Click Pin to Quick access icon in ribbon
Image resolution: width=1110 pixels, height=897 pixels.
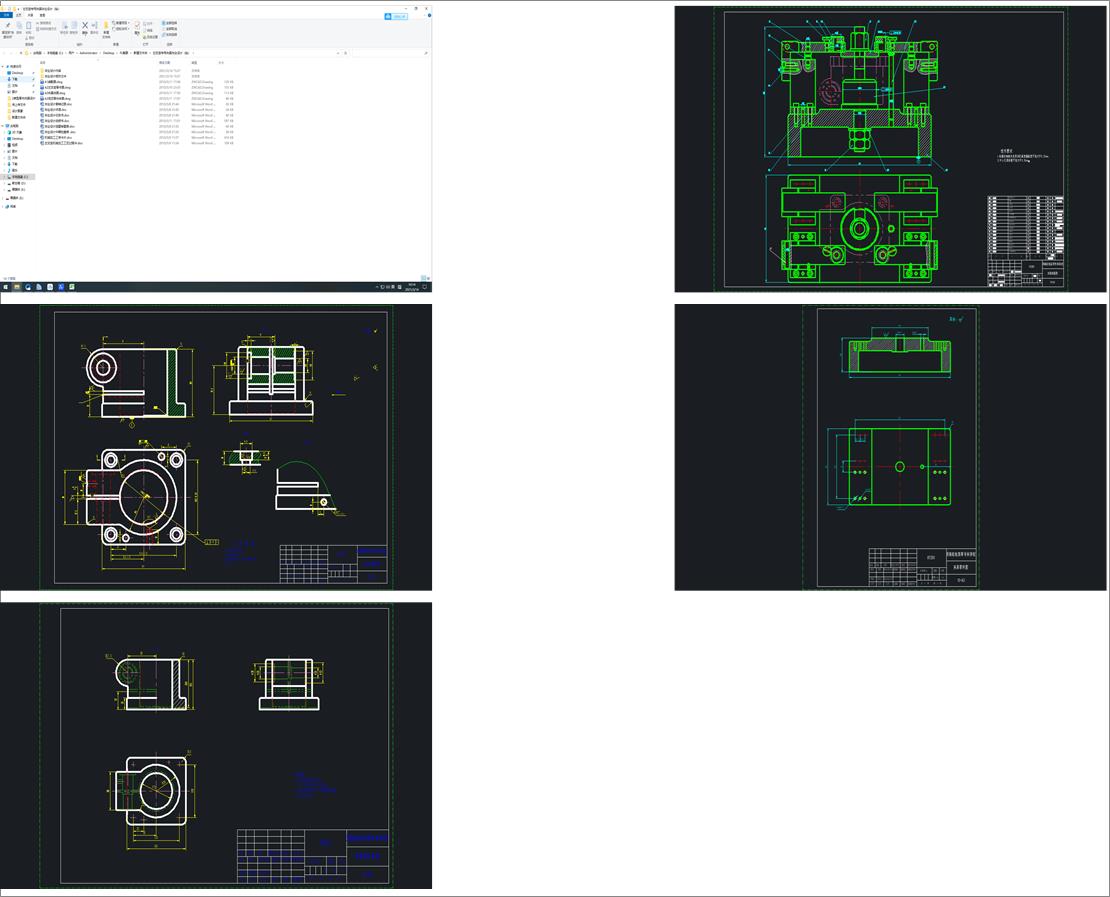(x=8, y=25)
